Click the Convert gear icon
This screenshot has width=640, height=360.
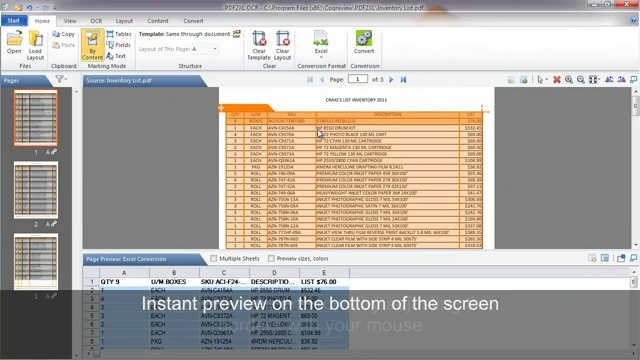(364, 38)
